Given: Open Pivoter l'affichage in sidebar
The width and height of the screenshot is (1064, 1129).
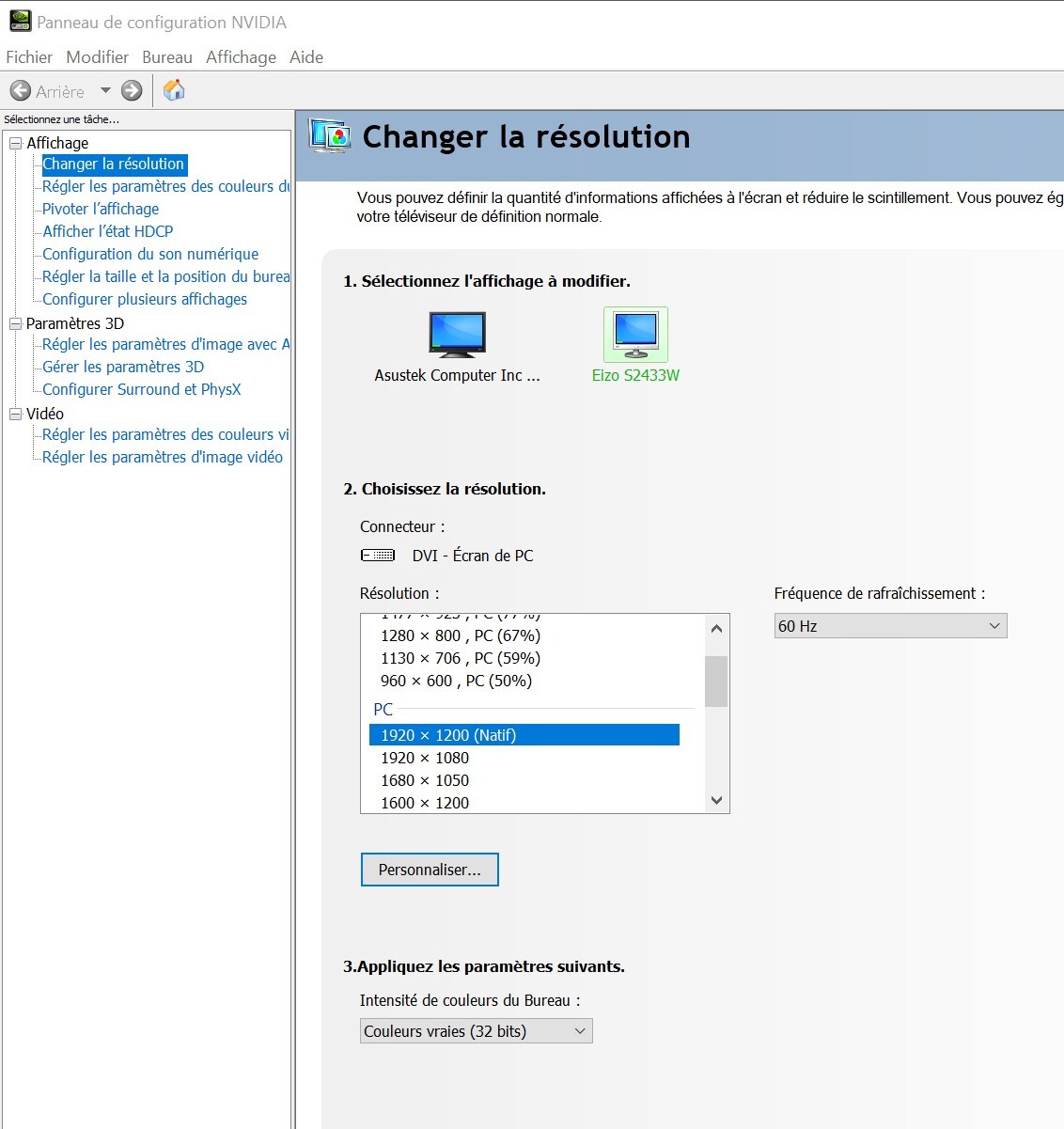Looking at the screenshot, I should (x=101, y=209).
